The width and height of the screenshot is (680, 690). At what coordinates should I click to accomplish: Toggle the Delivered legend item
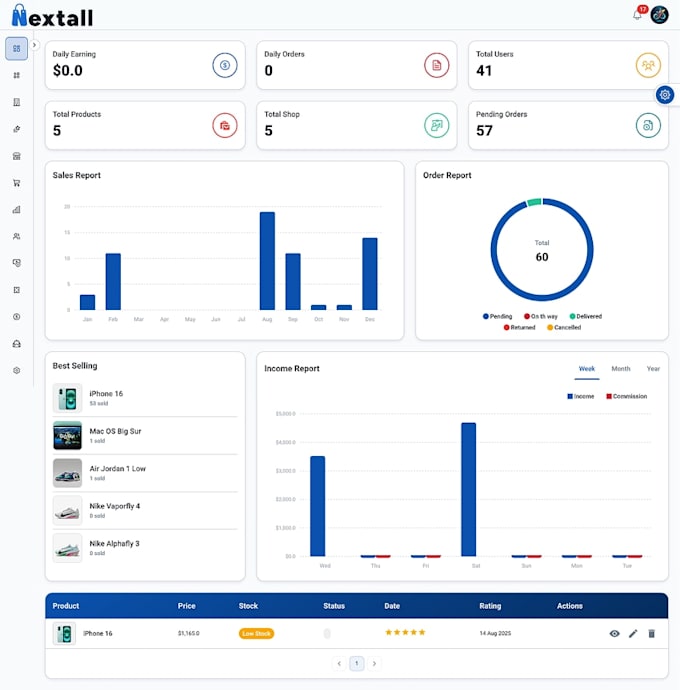pyautogui.click(x=585, y=316)
